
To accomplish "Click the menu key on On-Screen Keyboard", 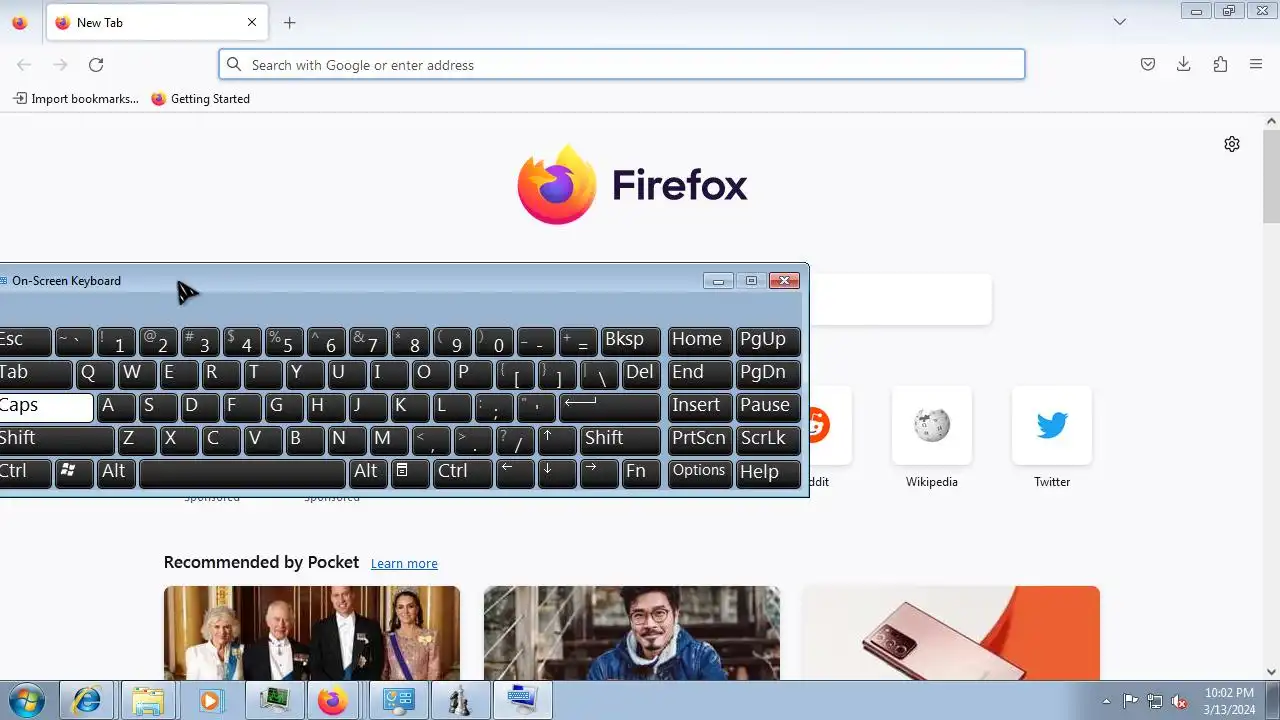I will [410, 472].
